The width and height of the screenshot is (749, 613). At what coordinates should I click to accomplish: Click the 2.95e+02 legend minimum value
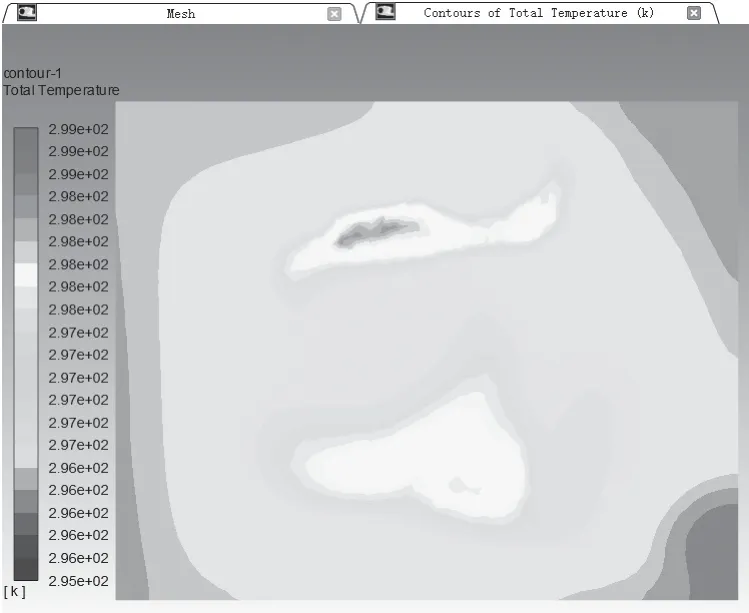click(x=78, y=581)
